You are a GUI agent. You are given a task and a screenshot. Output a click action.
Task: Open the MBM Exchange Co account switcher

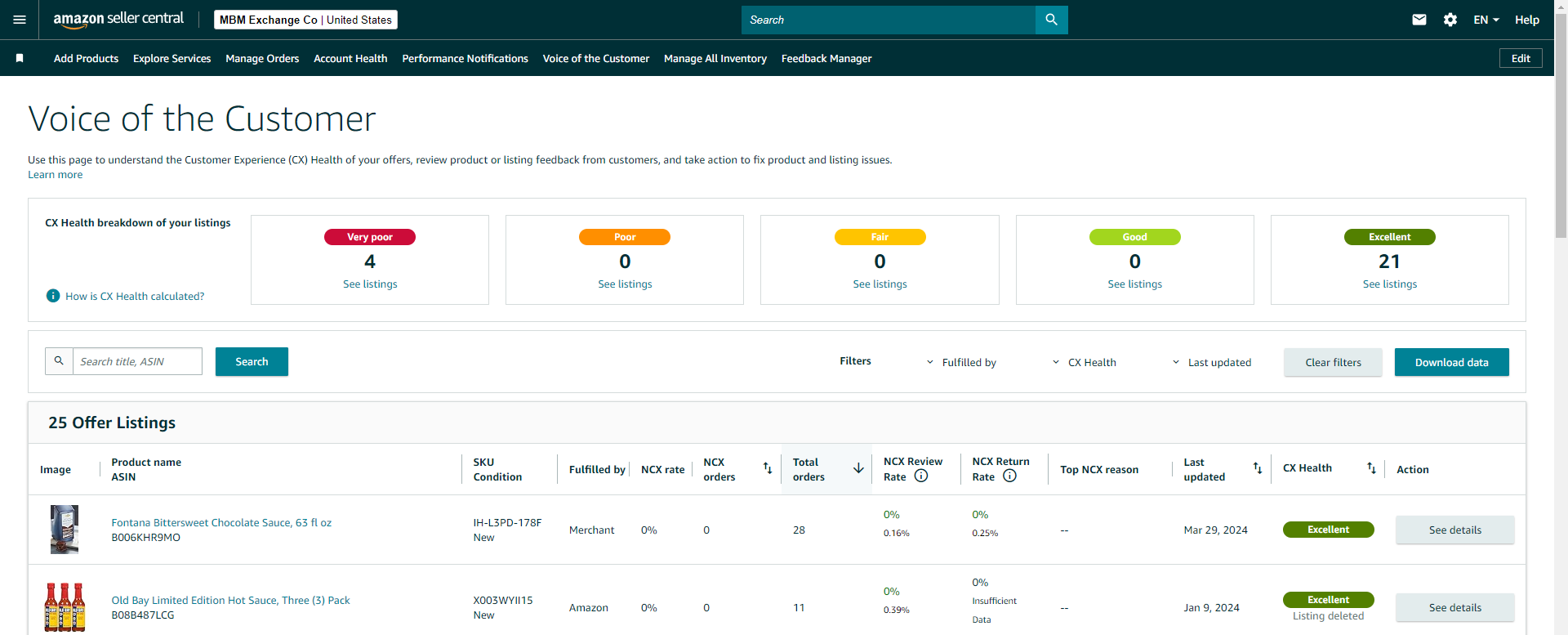[x=305, y=20]
